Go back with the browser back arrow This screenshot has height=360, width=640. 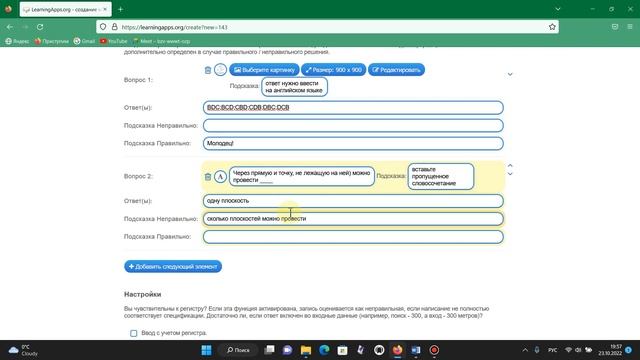[x=10, y=27]
